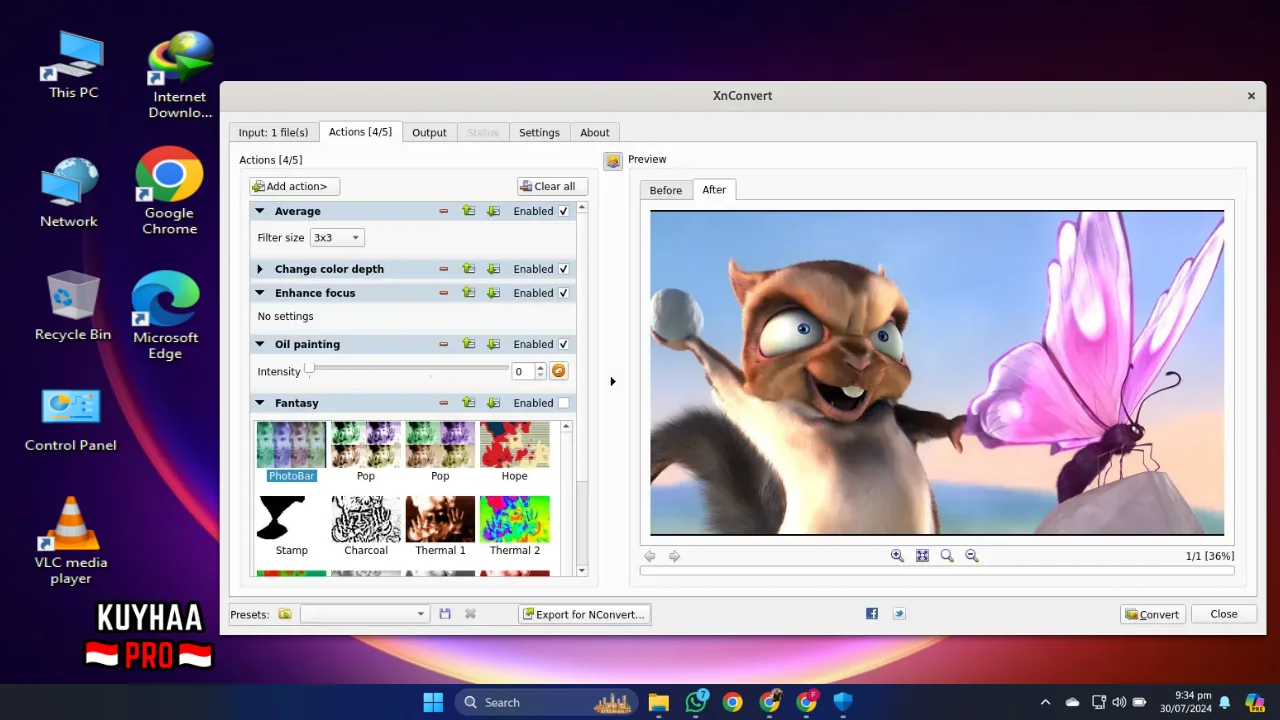Open the Filter size 3x3 dropdown
The width and height of the screenshot is (1280, 720).
[337, 238]
